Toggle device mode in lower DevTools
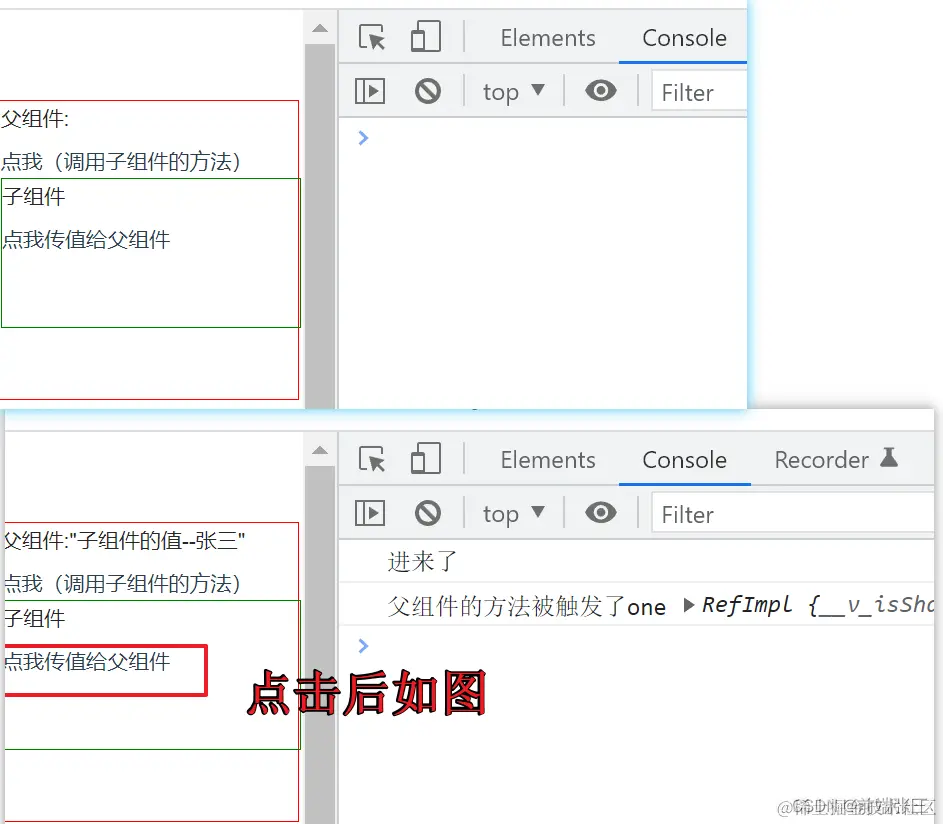943x824 pixels. pos(425,458)
